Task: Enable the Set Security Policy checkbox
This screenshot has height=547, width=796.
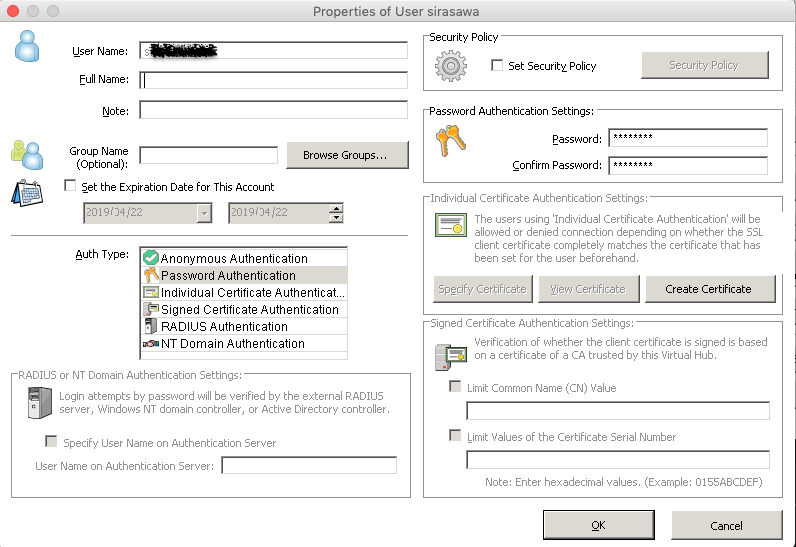Action: [x=498, y=66]
